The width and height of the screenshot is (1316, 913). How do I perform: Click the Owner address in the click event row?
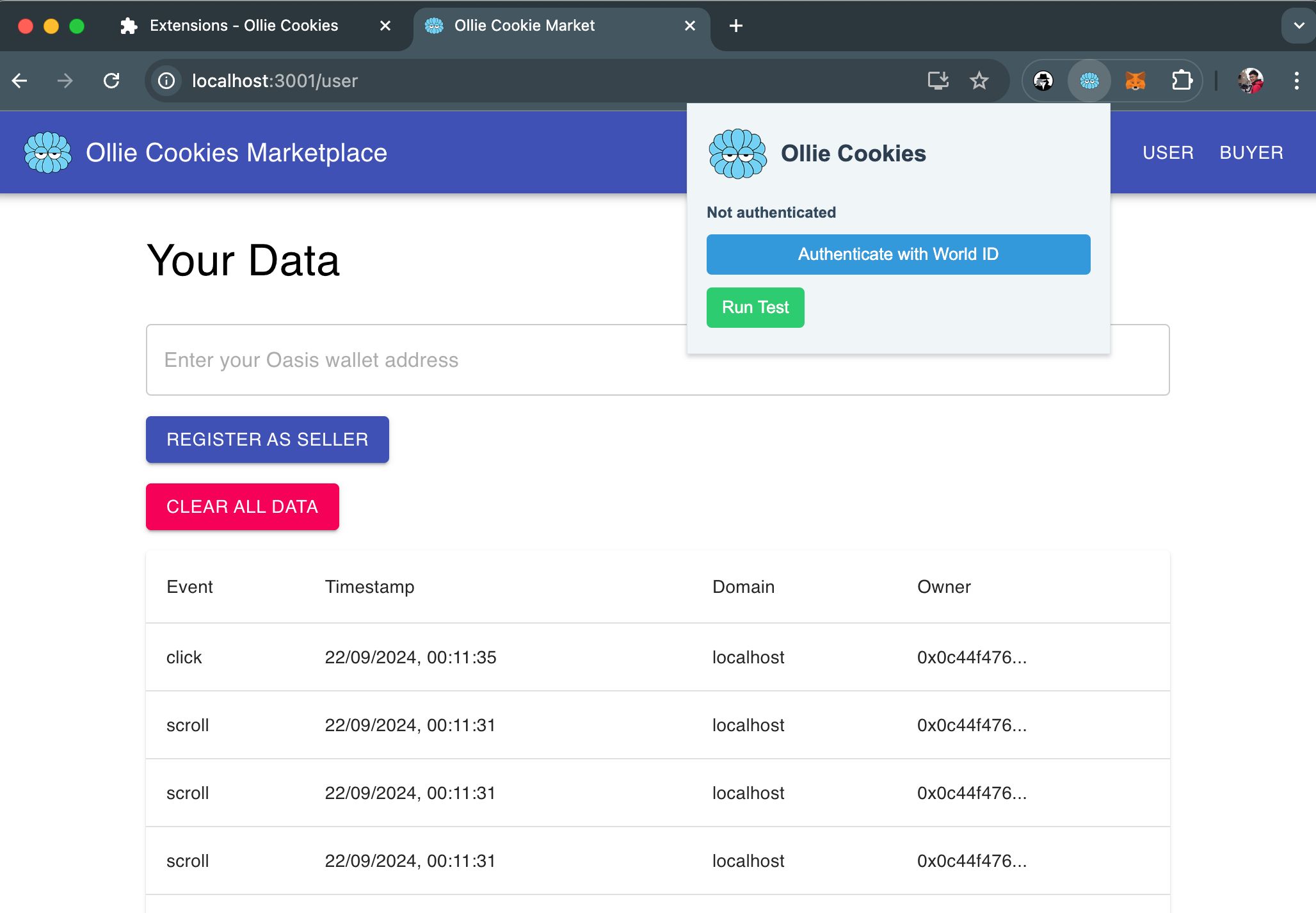pos(972,657)
